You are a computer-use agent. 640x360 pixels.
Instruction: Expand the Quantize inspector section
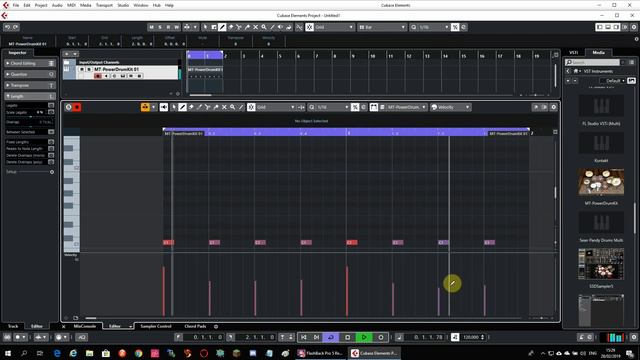pyautogui.click(x=29, y=74)
